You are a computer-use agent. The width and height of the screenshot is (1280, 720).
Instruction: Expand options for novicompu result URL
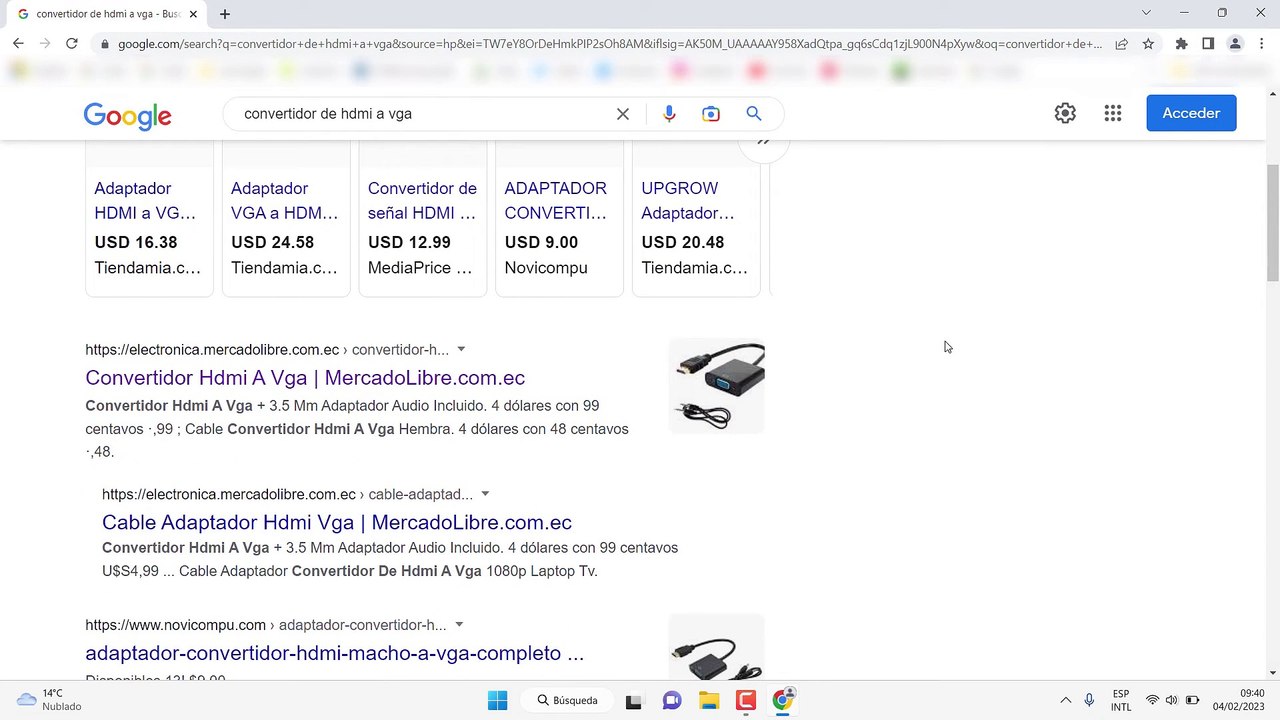[459, 625]
